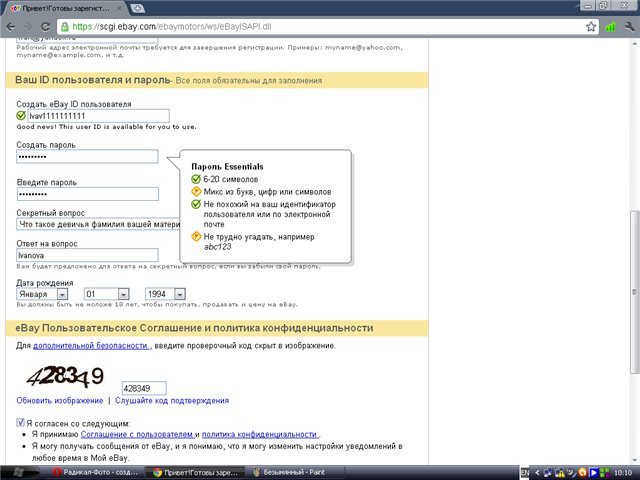Click the Ответ на вопрос field with Ivanova

coord(87,255)
